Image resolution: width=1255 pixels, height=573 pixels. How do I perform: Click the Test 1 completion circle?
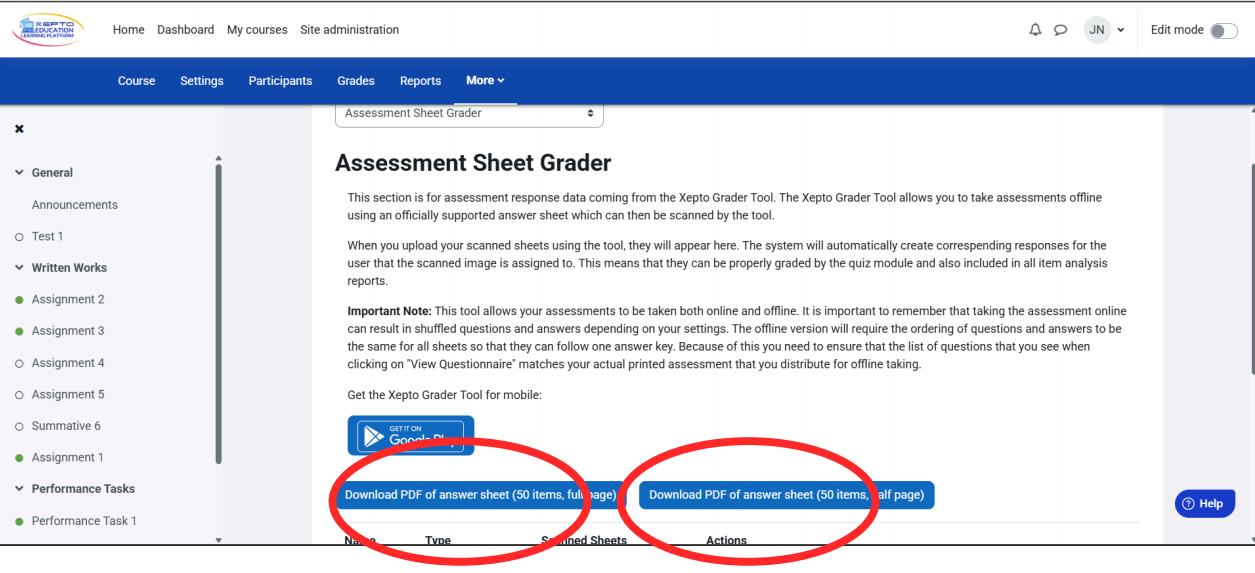point(19,237)
